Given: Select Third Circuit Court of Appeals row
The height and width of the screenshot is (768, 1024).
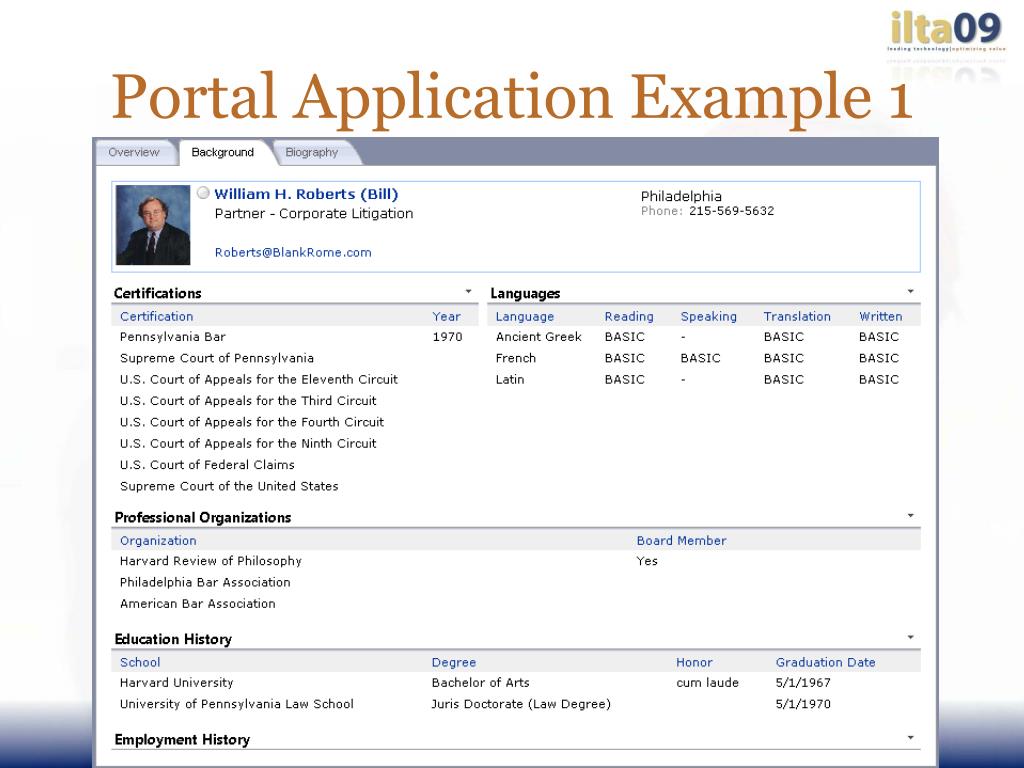Looking at the screenshot, I should [x=295, y=401].
